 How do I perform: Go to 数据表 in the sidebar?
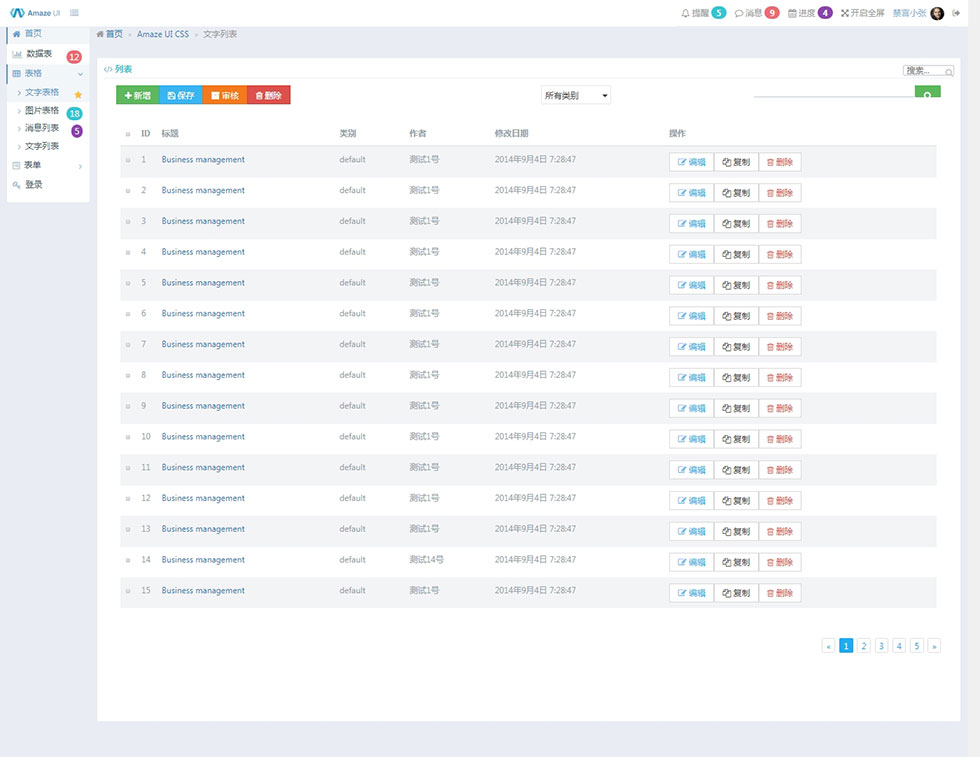click(39, 54)
